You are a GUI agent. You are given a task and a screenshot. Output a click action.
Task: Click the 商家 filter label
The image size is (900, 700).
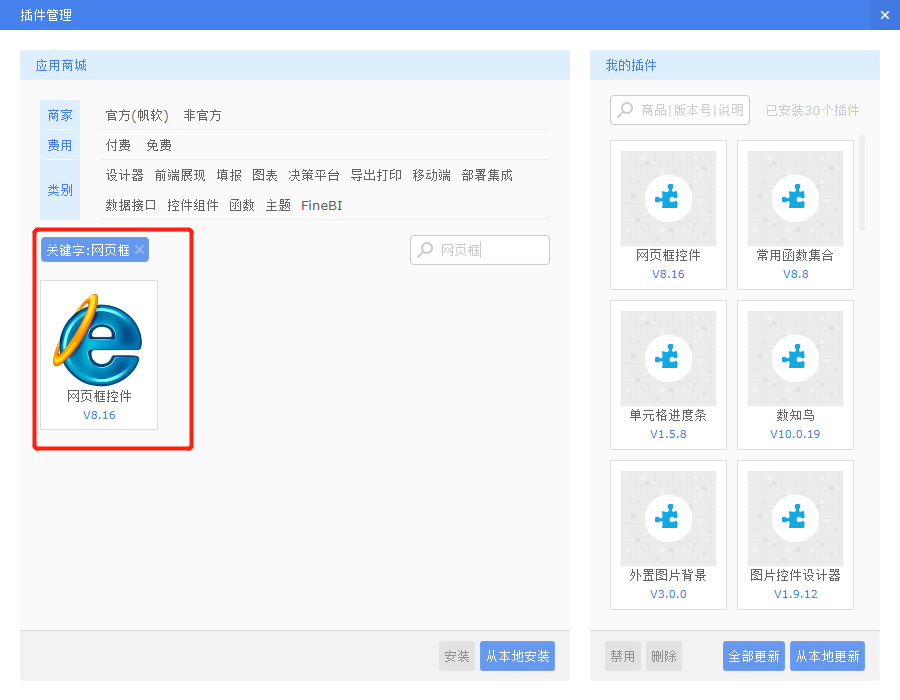point(60,115)
